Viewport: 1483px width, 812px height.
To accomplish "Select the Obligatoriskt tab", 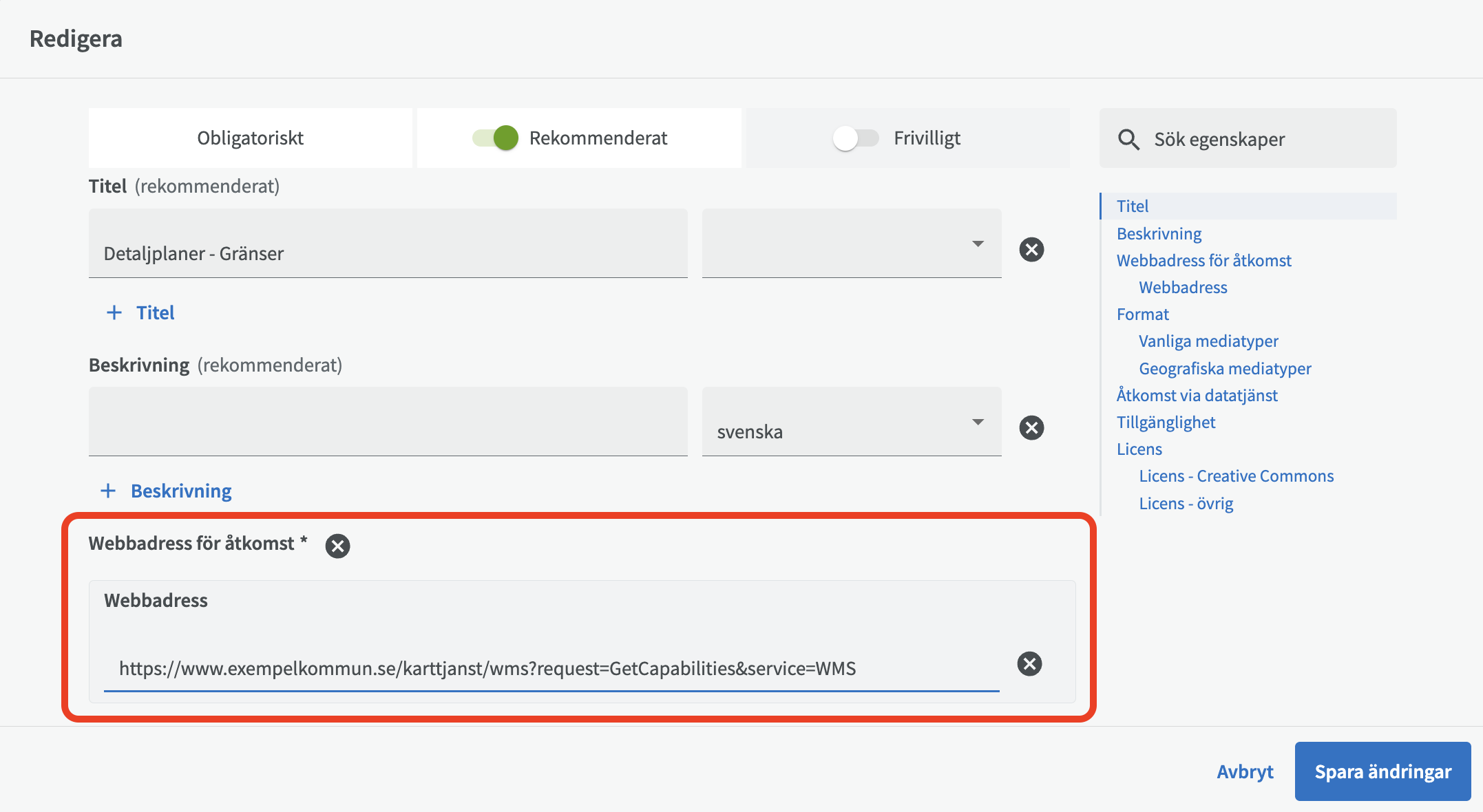I will pyautogui.click(x=250, y=138).
